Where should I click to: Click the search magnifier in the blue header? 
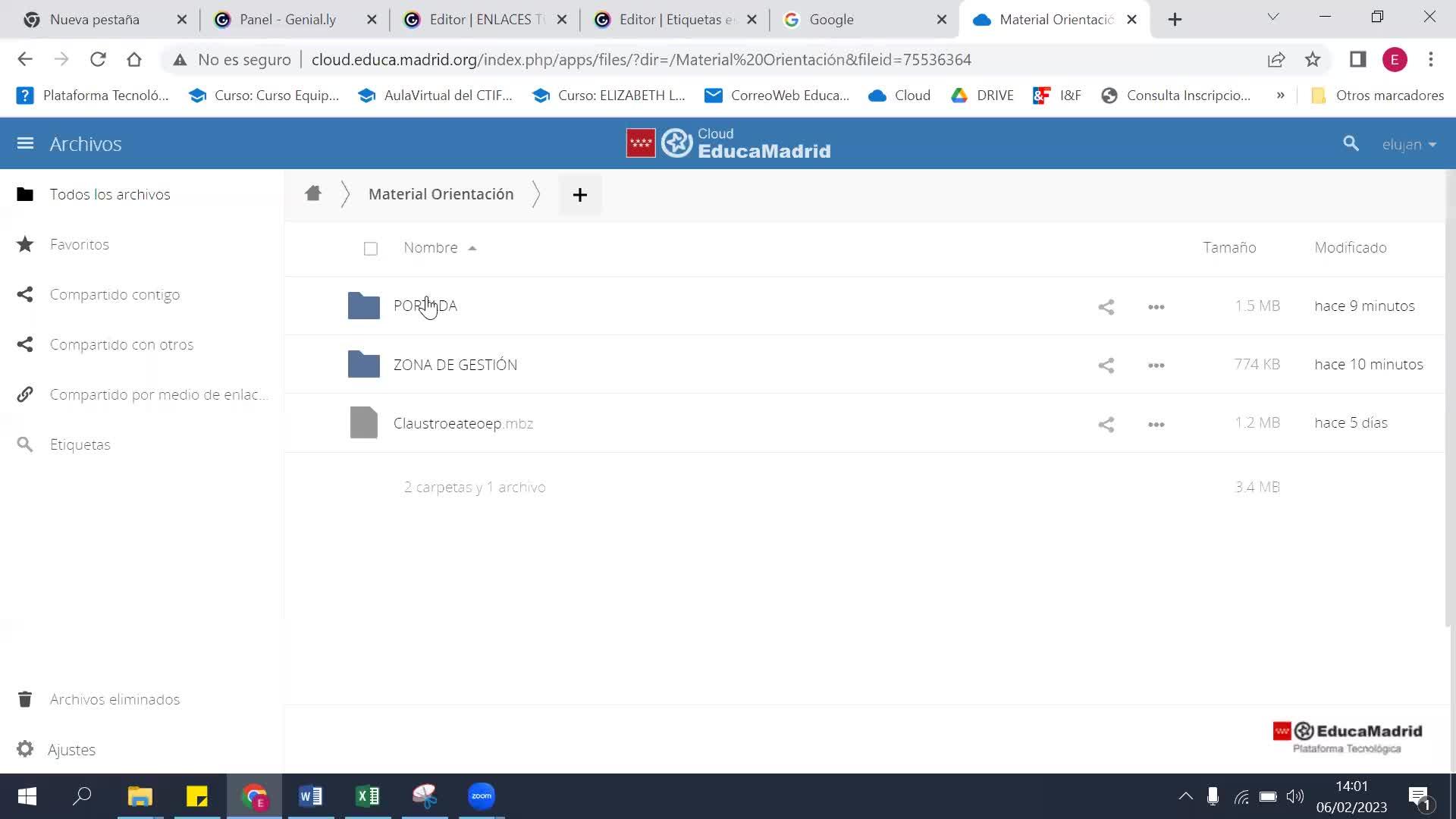pos(1350,143)
